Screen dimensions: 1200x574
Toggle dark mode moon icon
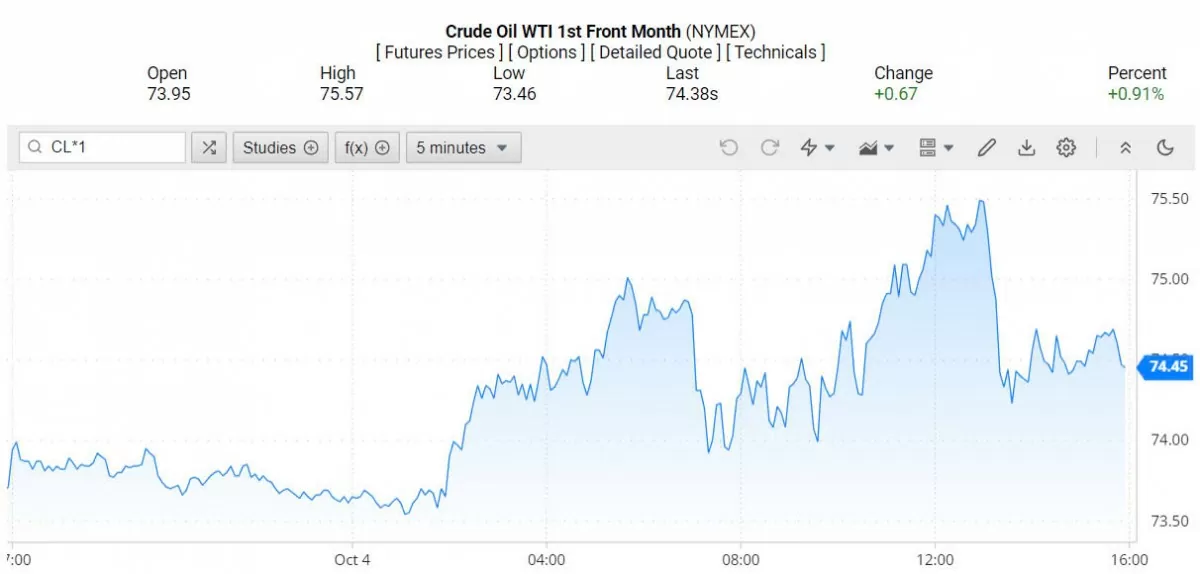1165,148
